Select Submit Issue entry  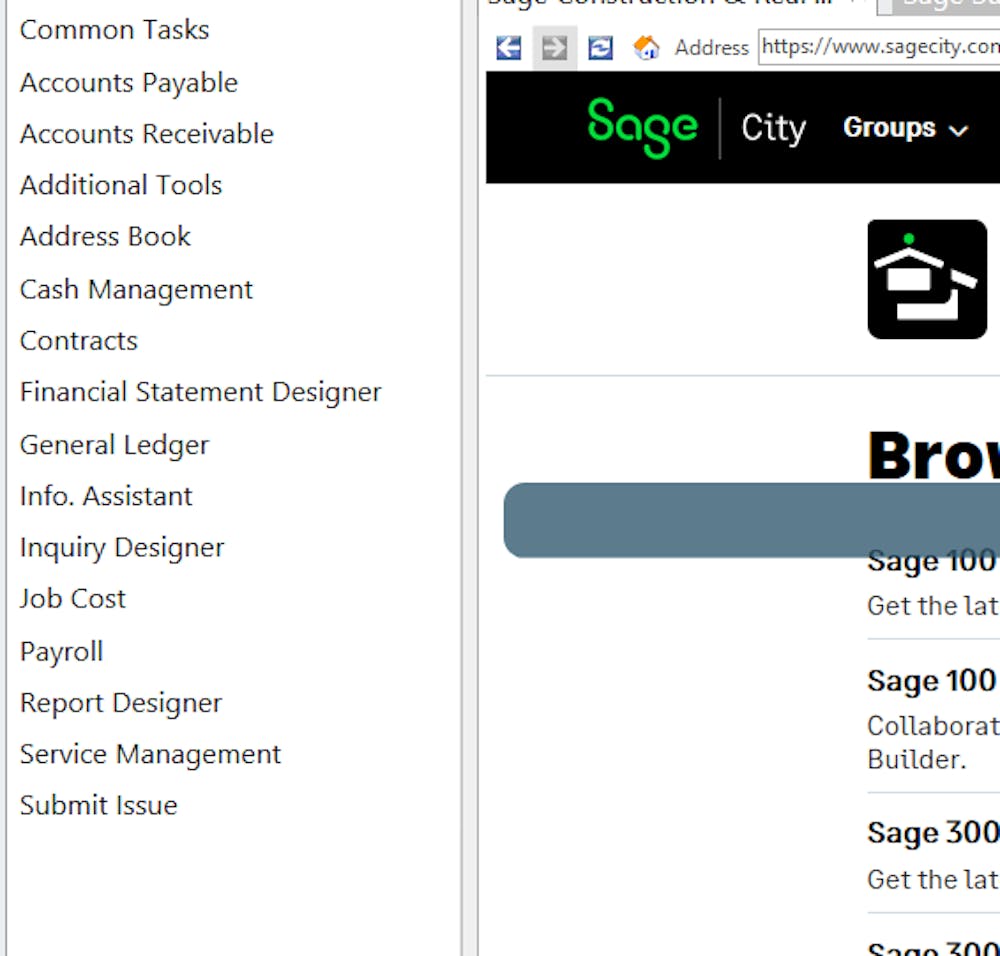click(x=98, y=805)
